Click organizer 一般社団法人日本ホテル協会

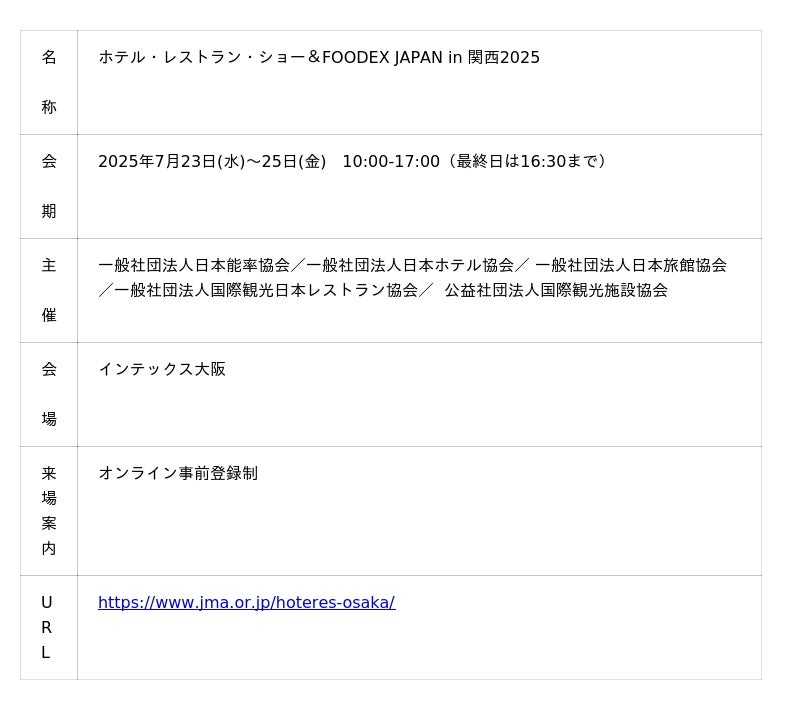point(410,266)
